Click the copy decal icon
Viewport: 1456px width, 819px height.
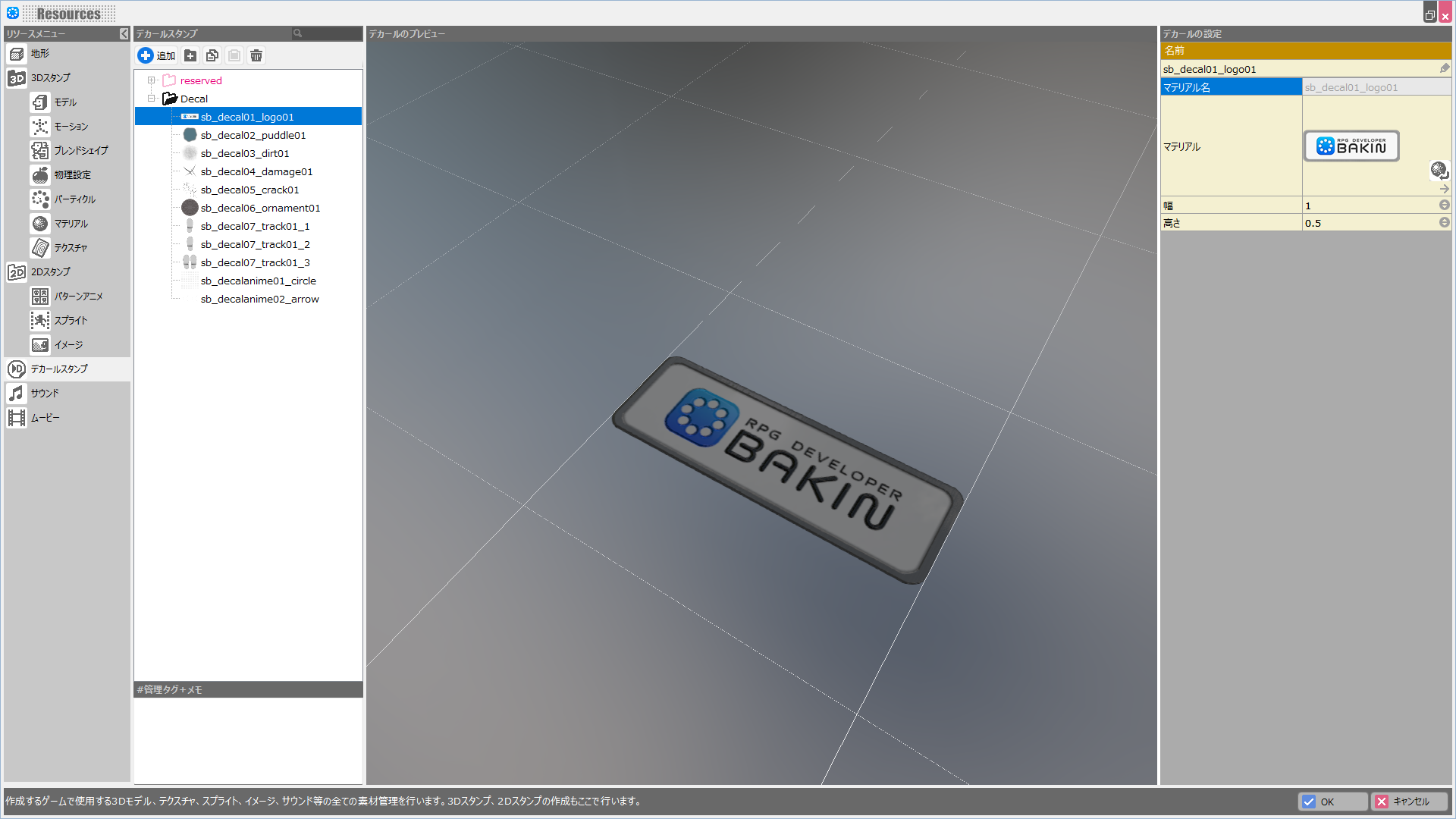[x=212, y=55]
